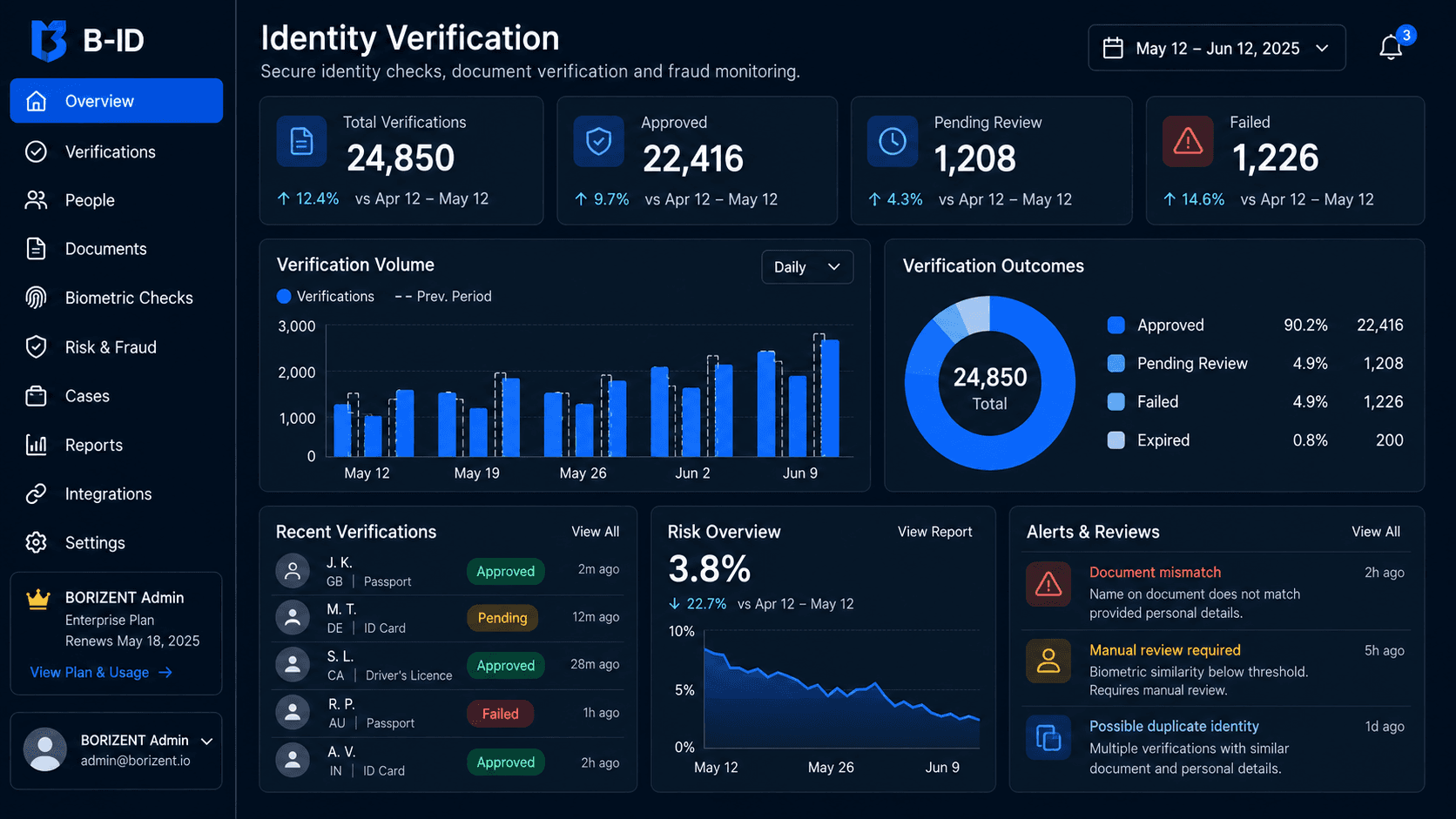Viewport: 1456px width, 819px height.
Task: Click the Approved shield check icon
Action: (598, 141)
